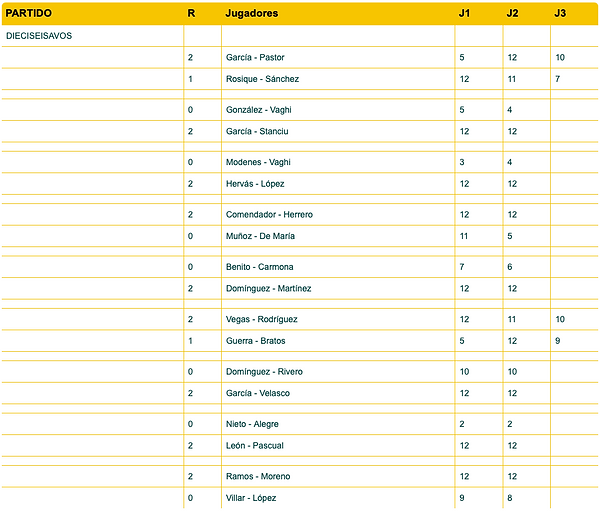
Task: Select the Ramos - Moreno players cell
Action: coord(256,477)
